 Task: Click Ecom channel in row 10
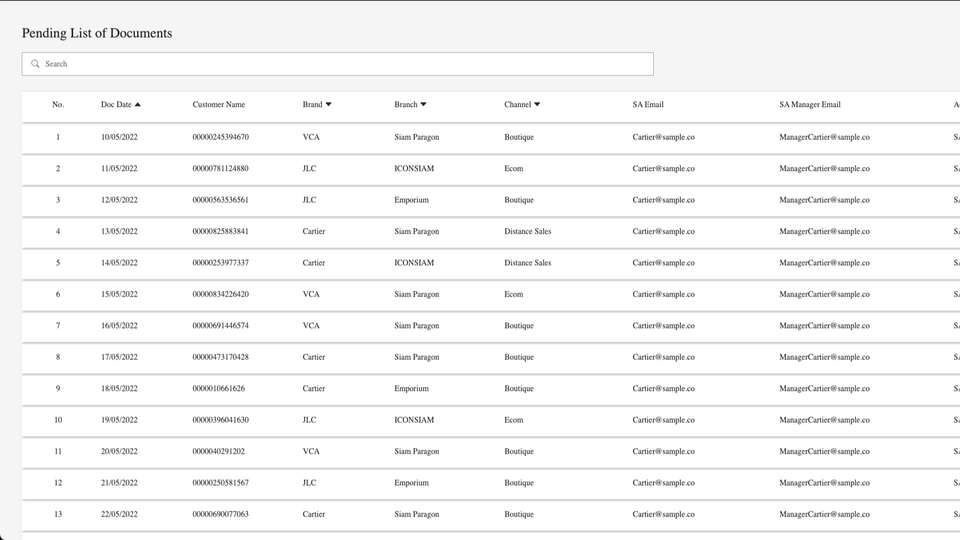[514, 420]
